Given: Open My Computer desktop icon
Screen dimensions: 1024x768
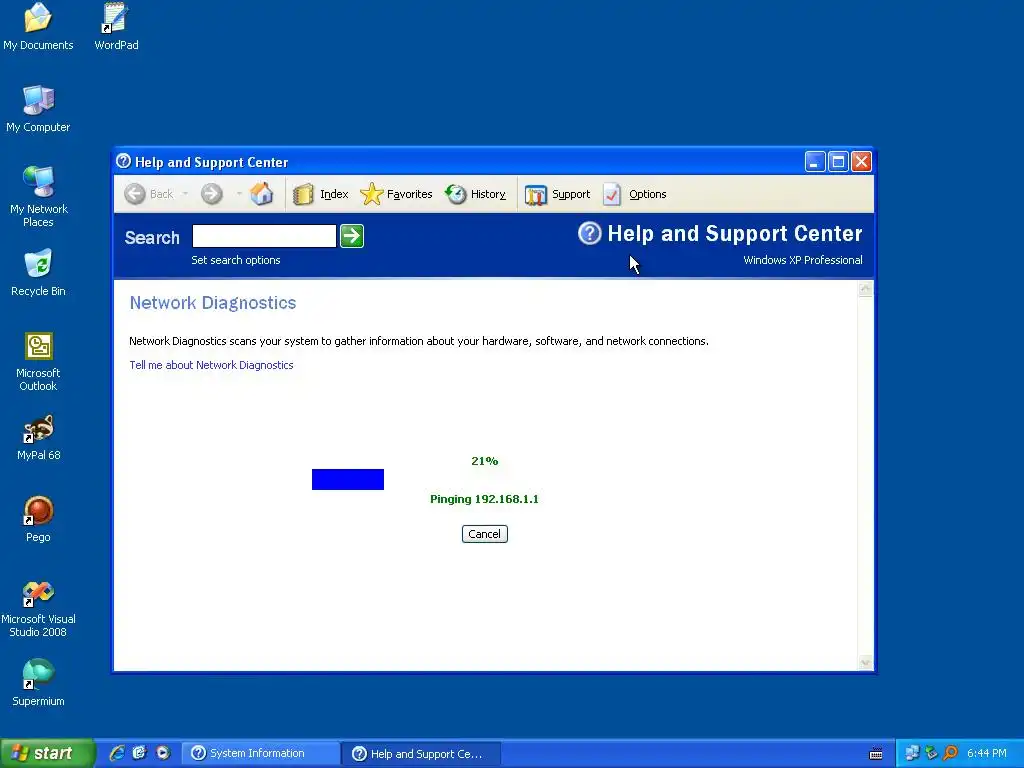Looking at the screenshot, I should 38,108.
